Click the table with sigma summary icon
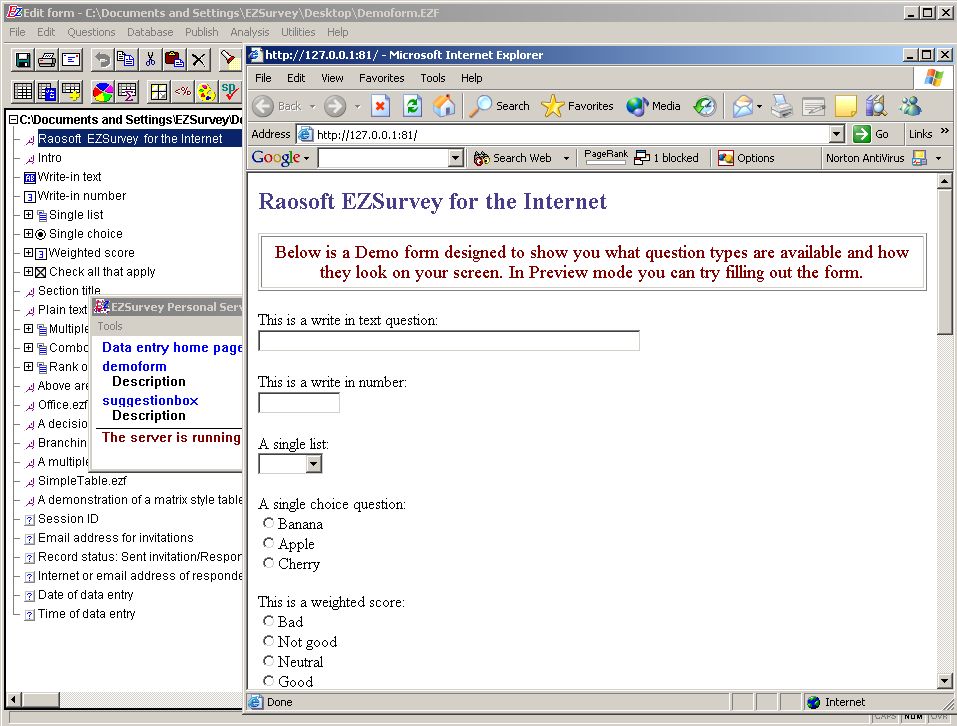This screenshot has height=726, width=957. pos(127,92)
